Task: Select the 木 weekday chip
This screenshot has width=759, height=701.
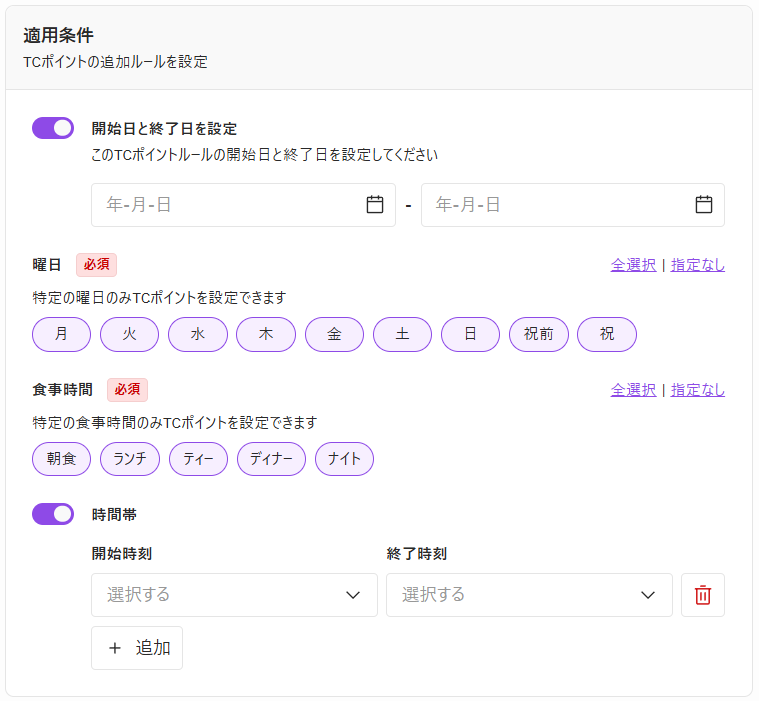Action: click(x=266, y=334)
